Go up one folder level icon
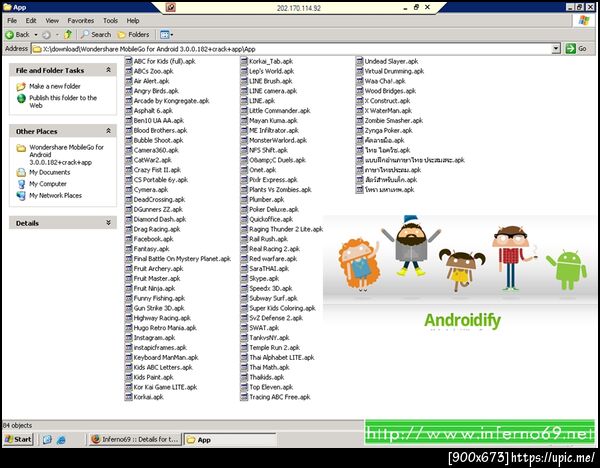Image resolution: width=600 pixels, height=468 pixels. coord(68,34)
